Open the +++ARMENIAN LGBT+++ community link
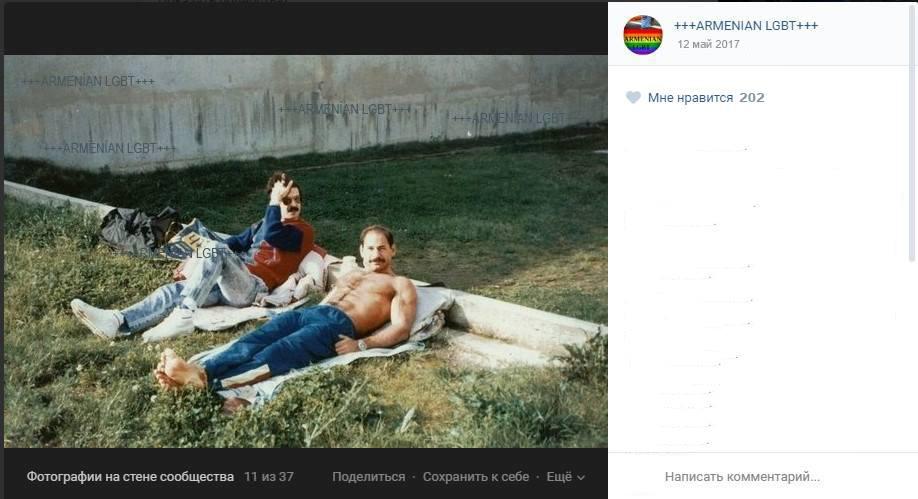This screenshot has width=918, height=499. click(746, 26)
